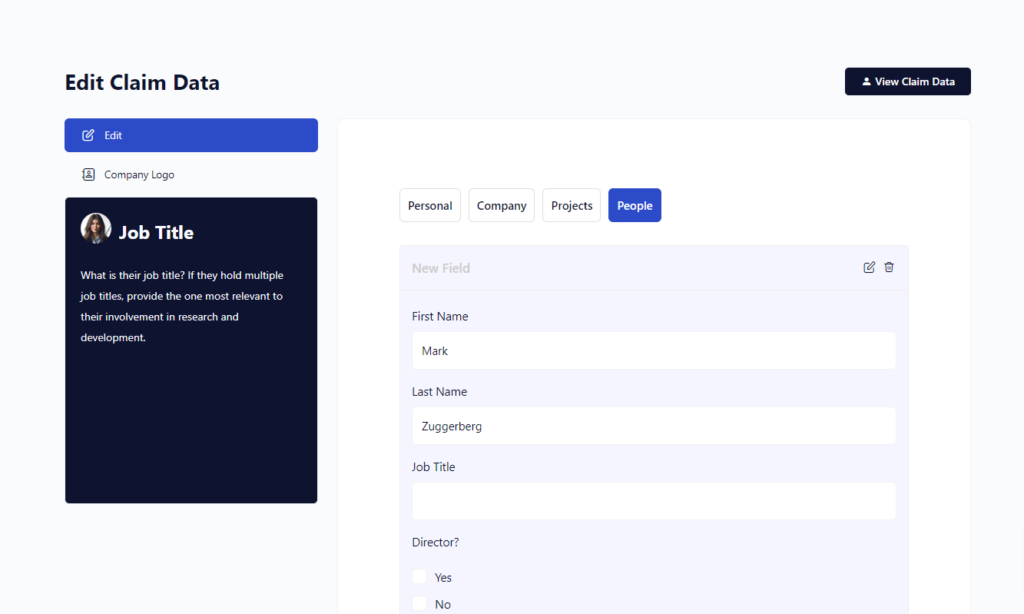1024x614 pixels.
Task: Check the Yes box under Director?
Action: [x=420, y=577]
